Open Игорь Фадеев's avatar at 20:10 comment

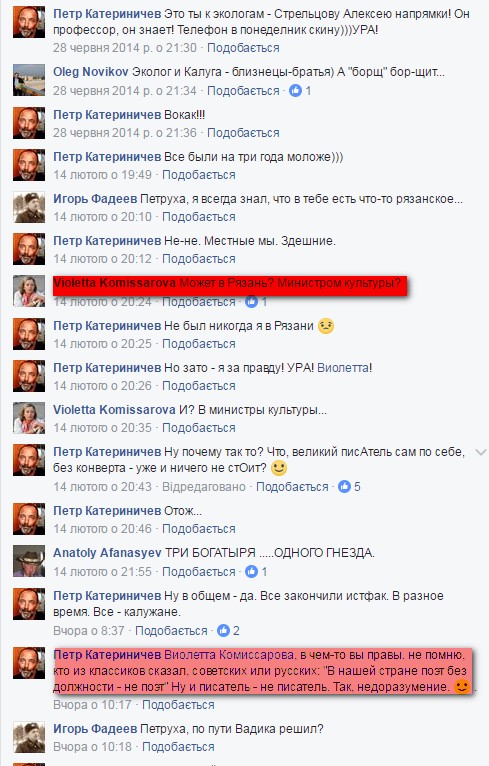tap(29, 207)
